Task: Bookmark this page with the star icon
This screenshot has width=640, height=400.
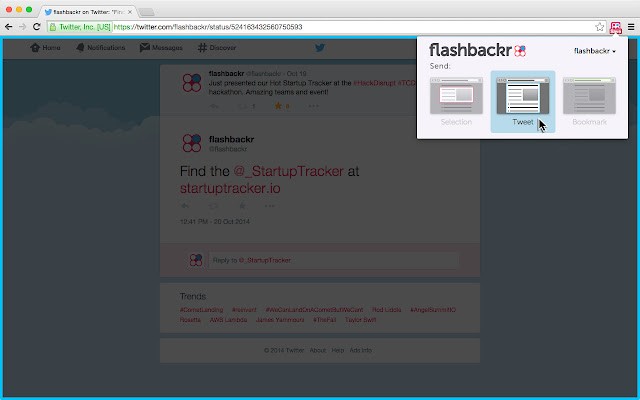Action: coord(600,27)
